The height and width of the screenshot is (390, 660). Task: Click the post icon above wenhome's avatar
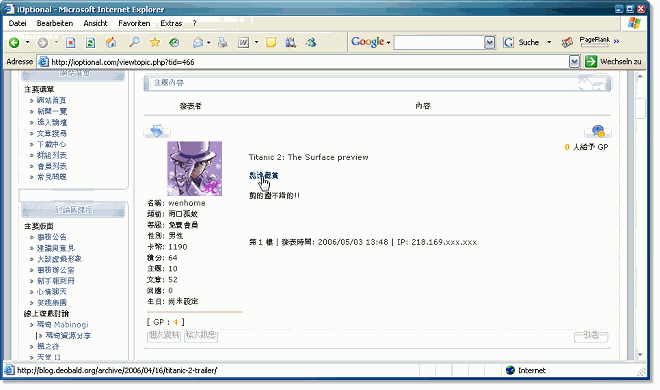click(x=157, y=131)
